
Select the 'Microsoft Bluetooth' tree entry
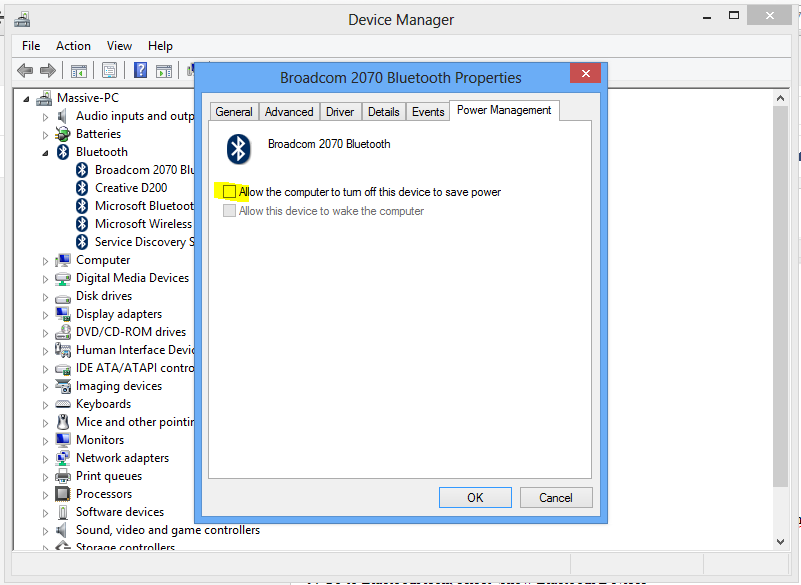tap(144, 206)
